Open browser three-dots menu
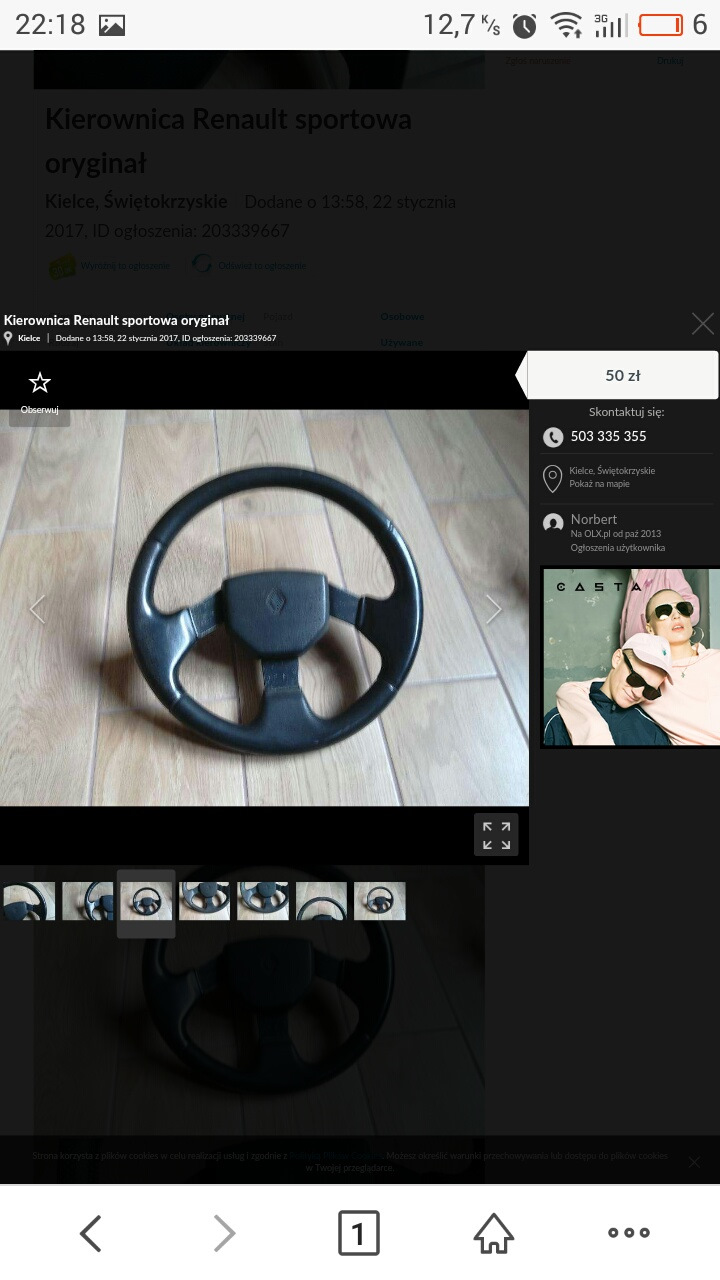 [x=629, y=1233]
